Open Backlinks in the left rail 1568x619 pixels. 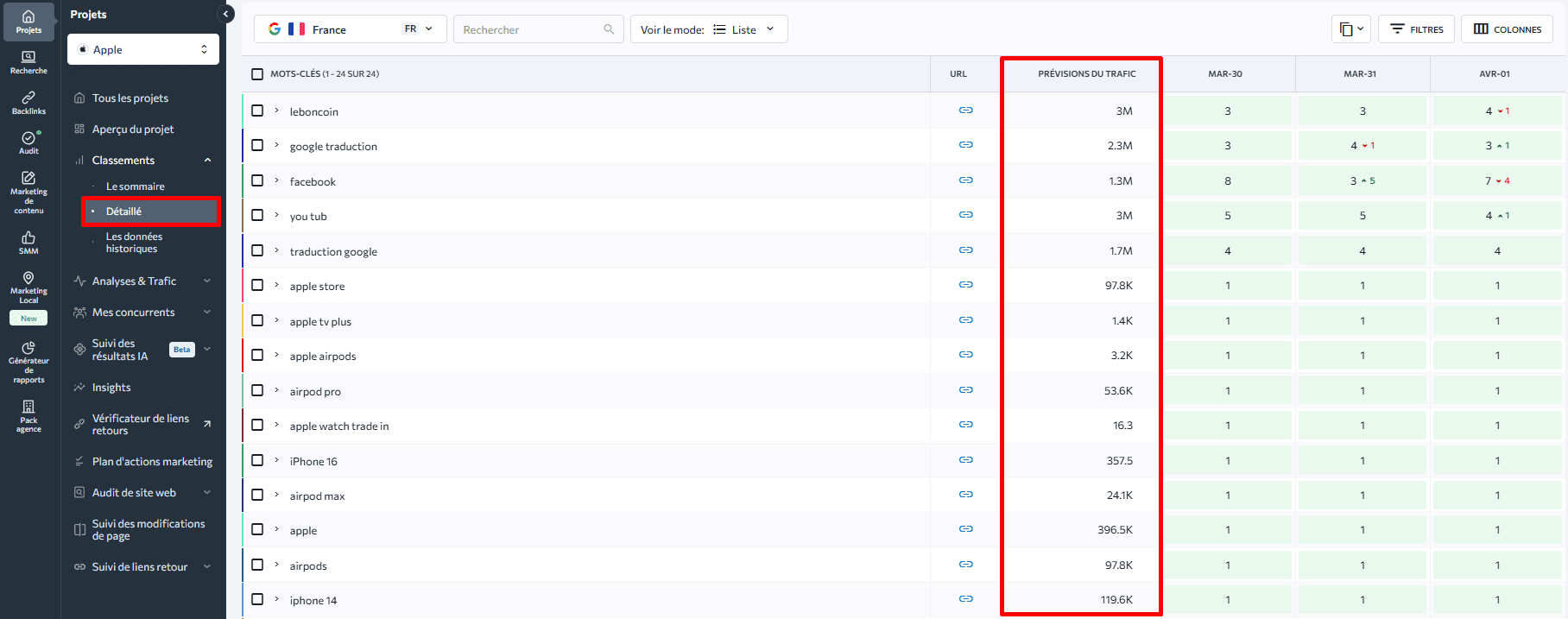28,103
